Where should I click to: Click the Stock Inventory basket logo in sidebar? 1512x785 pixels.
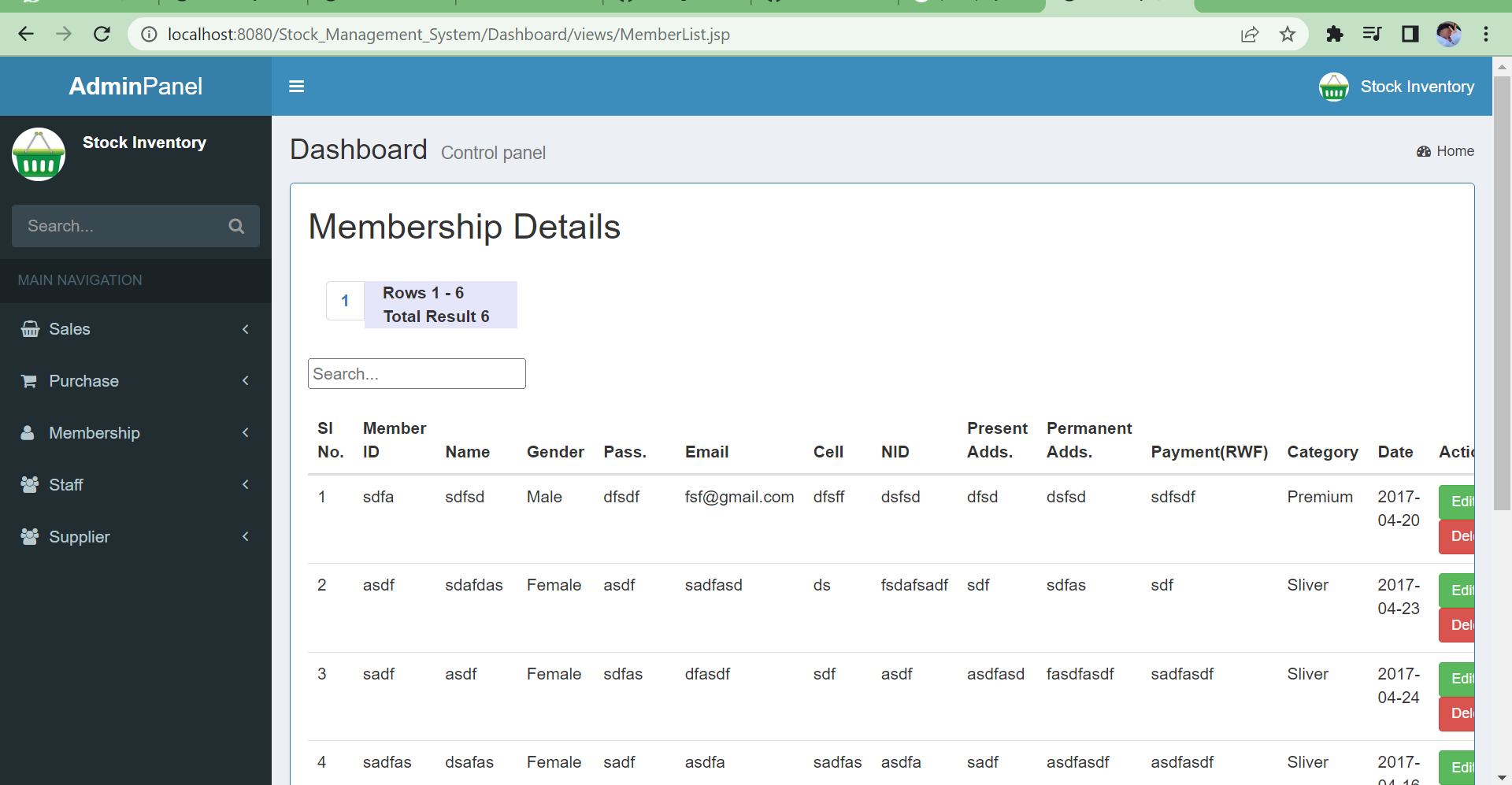38,154
